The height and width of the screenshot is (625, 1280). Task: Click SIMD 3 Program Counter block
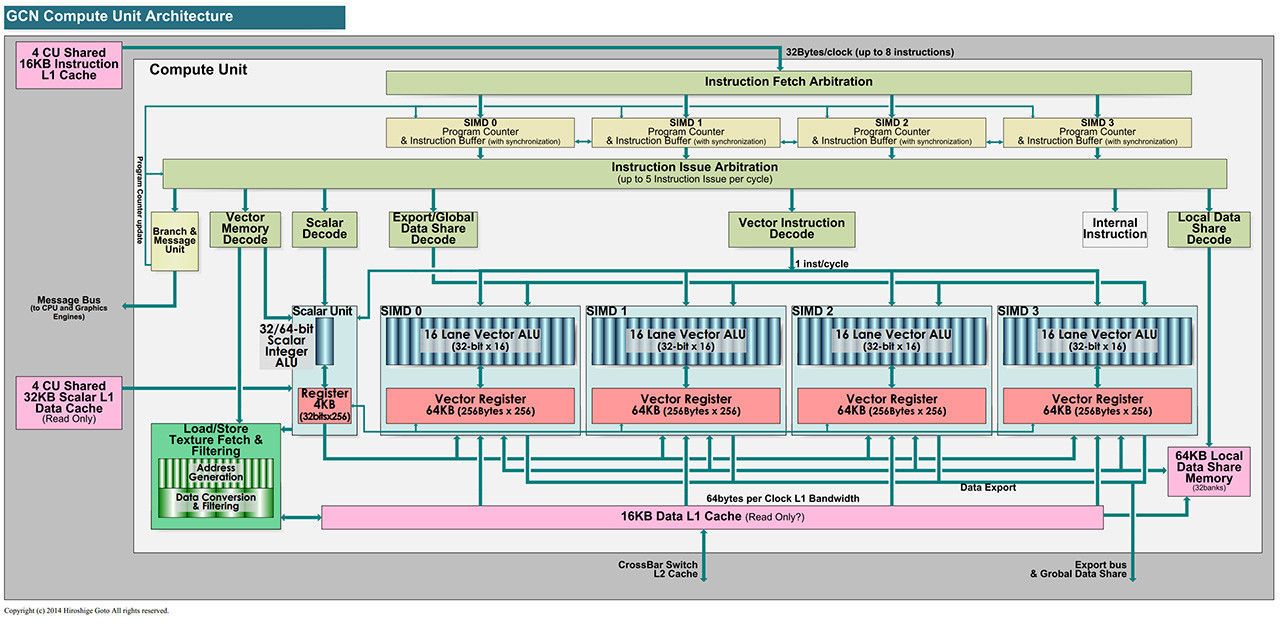click(x=1097, y=132)
